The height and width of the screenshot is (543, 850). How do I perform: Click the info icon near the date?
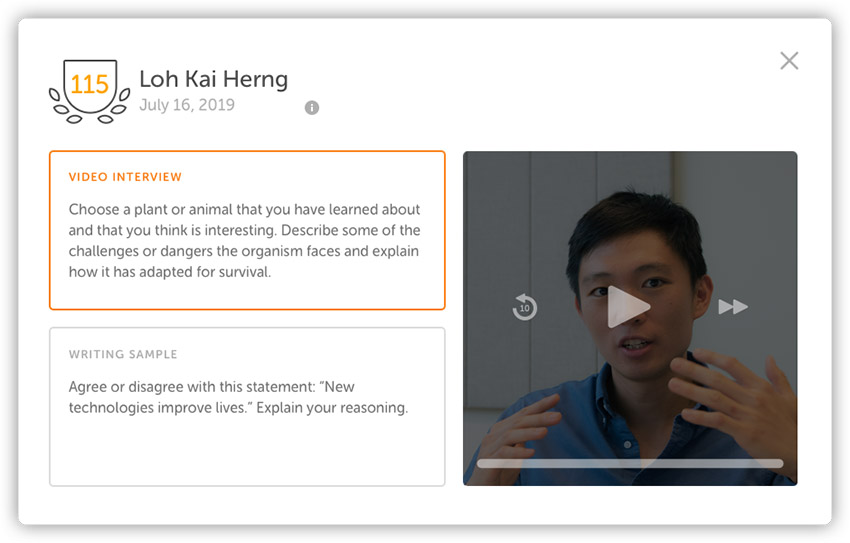(x=312, y=108)
